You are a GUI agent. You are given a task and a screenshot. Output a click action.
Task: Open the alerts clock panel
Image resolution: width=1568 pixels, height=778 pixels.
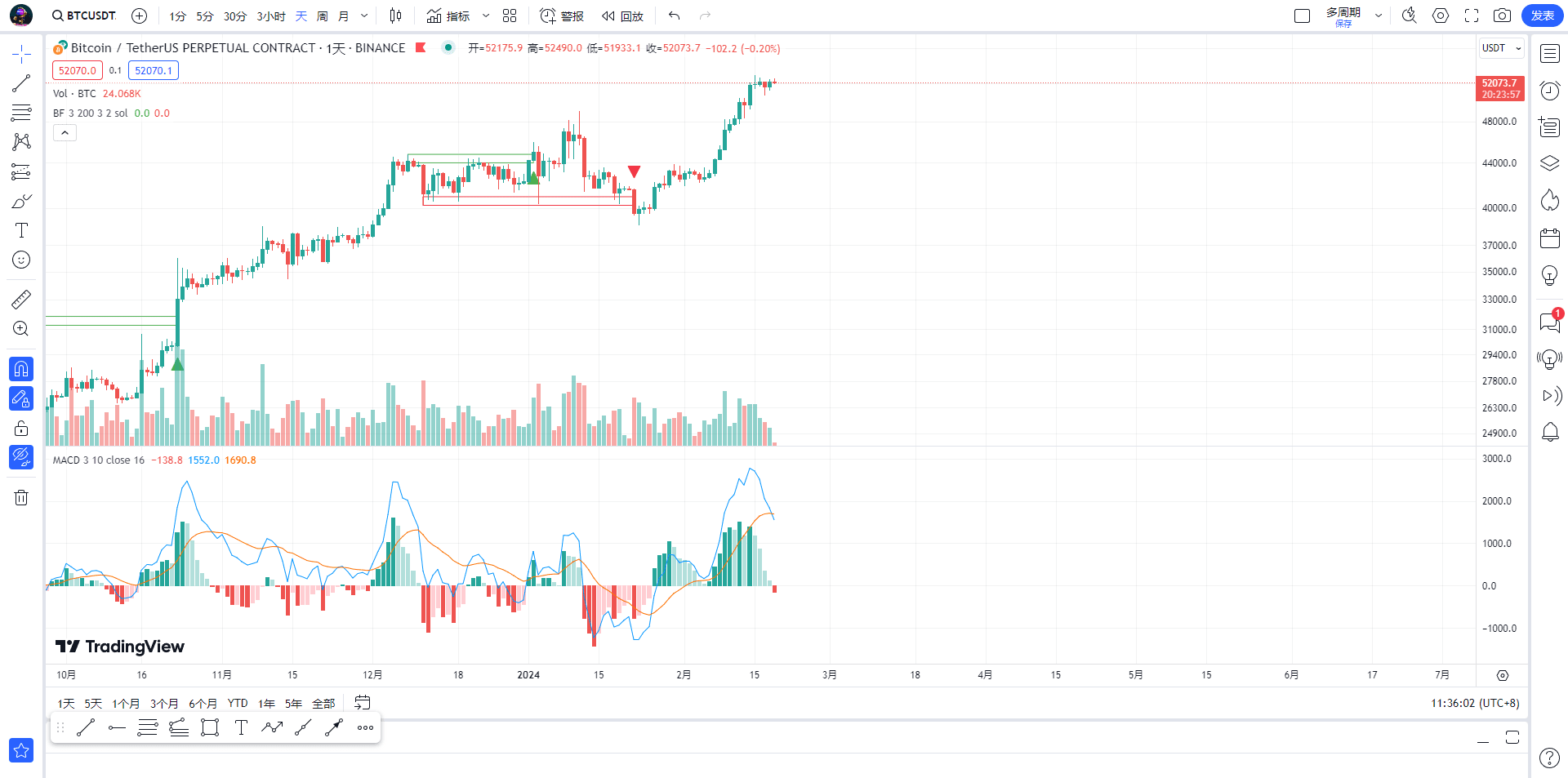1550,91
